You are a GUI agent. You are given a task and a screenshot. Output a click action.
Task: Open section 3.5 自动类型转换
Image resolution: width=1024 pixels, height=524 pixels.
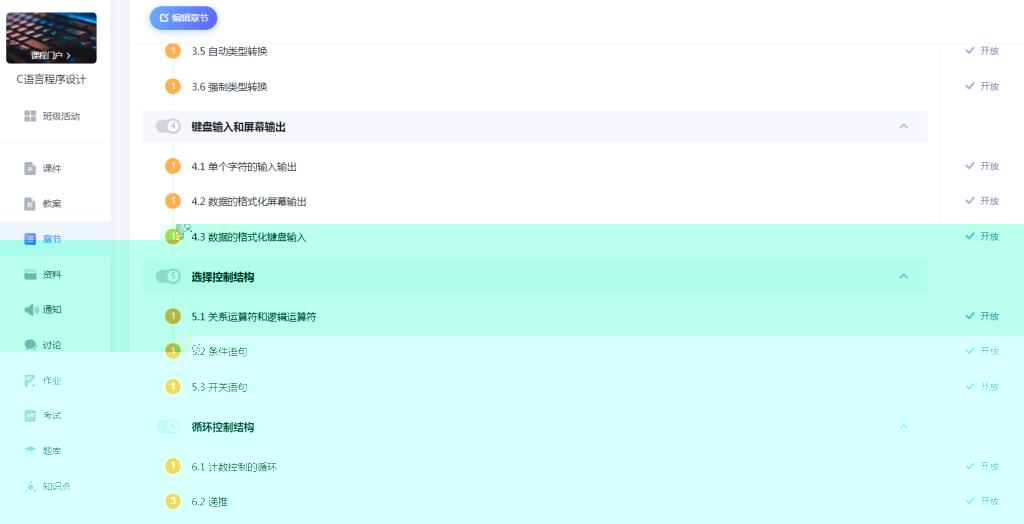click(229, 52)
